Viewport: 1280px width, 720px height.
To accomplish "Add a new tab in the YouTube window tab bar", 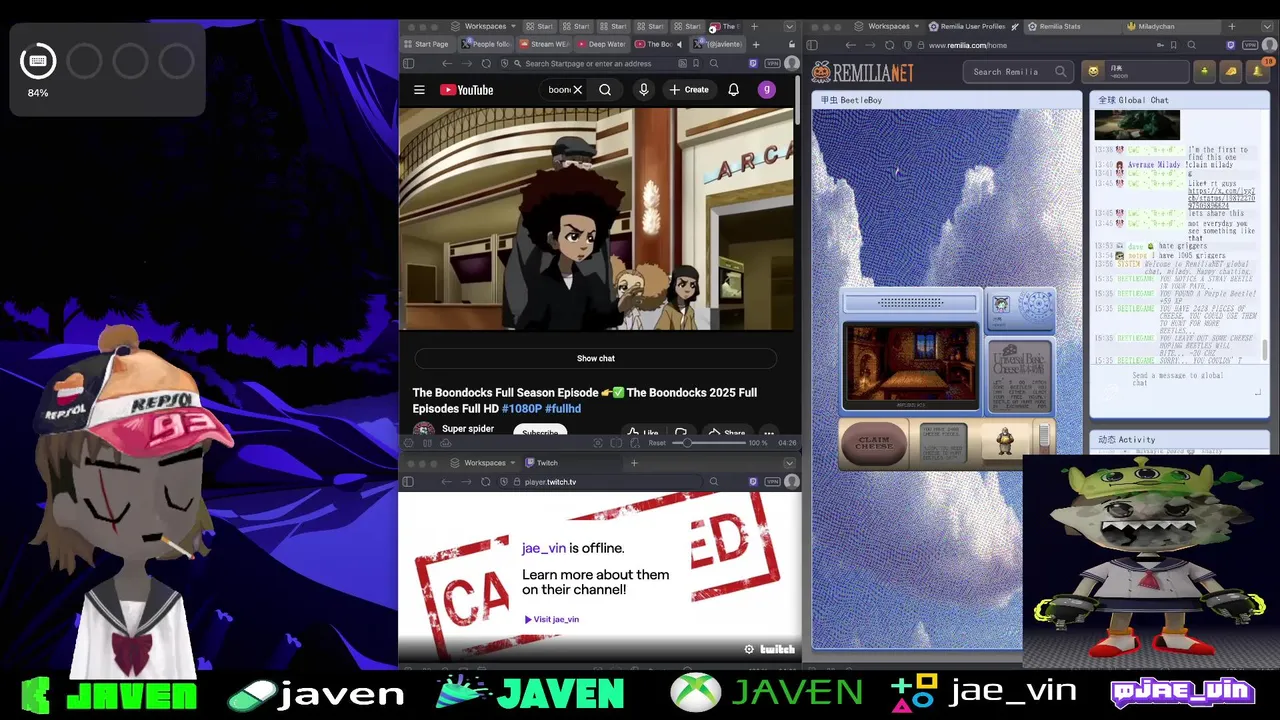I will (754, 27).
